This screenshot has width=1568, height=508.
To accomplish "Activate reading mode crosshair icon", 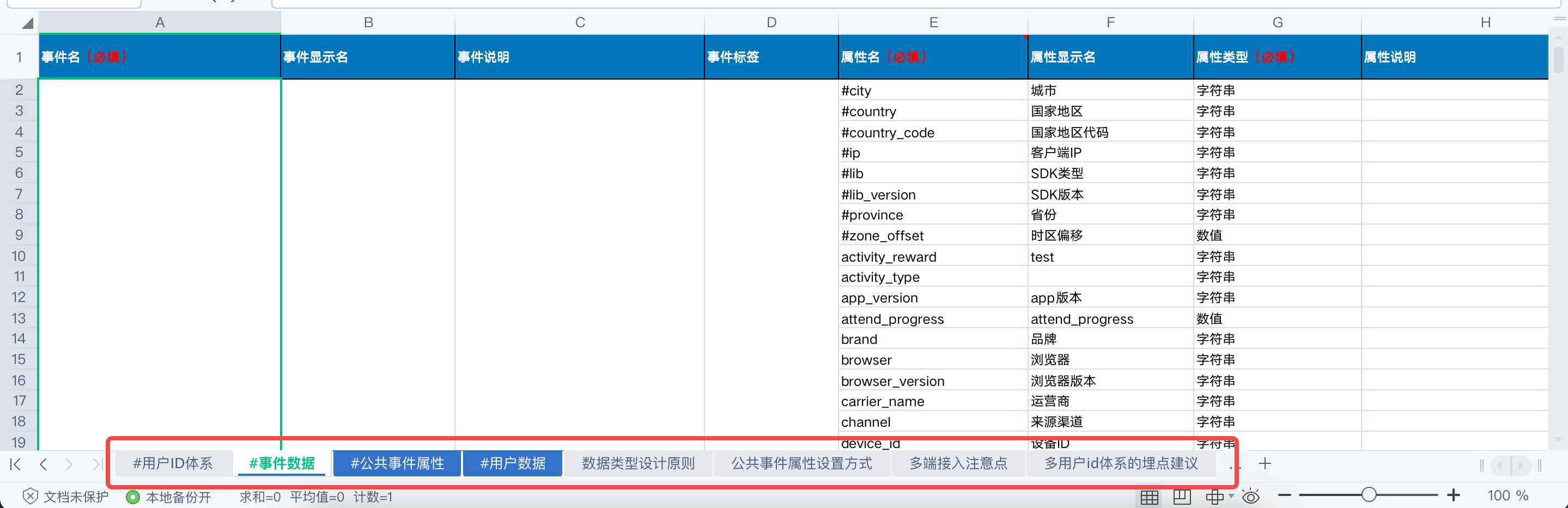I will click(1214, 497).
